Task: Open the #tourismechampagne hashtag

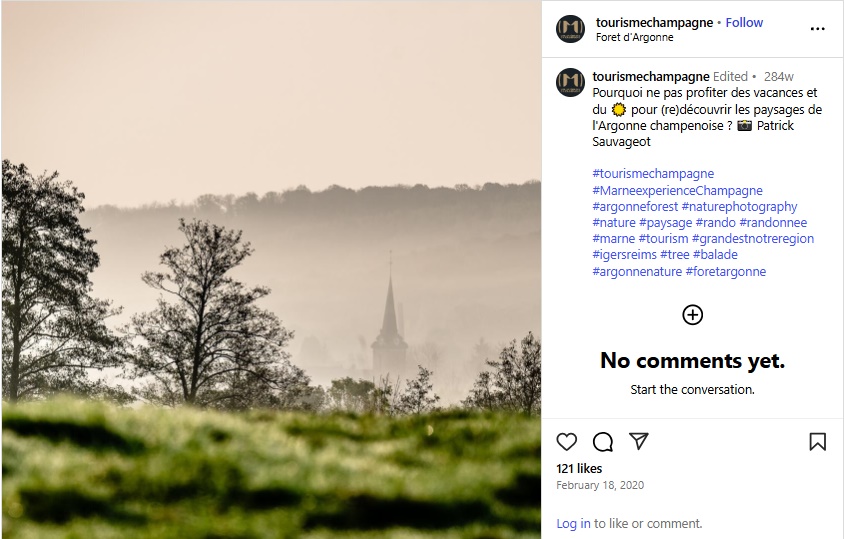Action: pos(653,174)
